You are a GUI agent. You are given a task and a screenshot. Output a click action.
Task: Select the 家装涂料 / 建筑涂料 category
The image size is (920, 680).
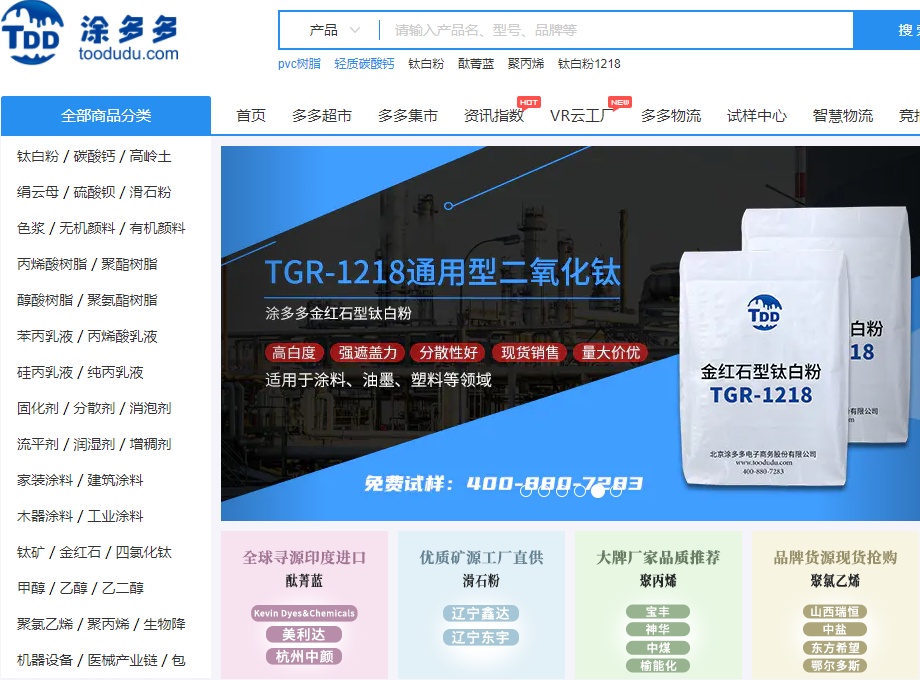(80, 480)
